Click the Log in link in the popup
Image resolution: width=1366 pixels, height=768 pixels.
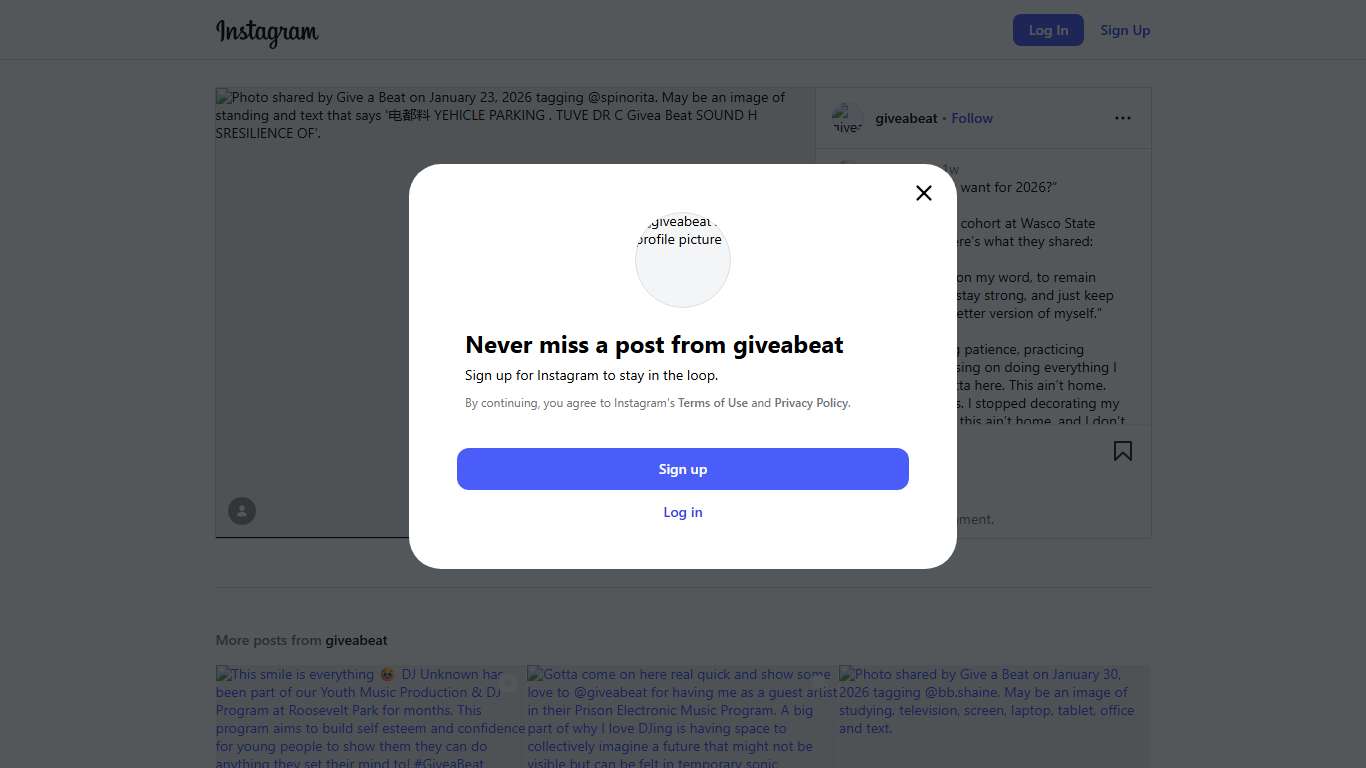pos(682,512)
